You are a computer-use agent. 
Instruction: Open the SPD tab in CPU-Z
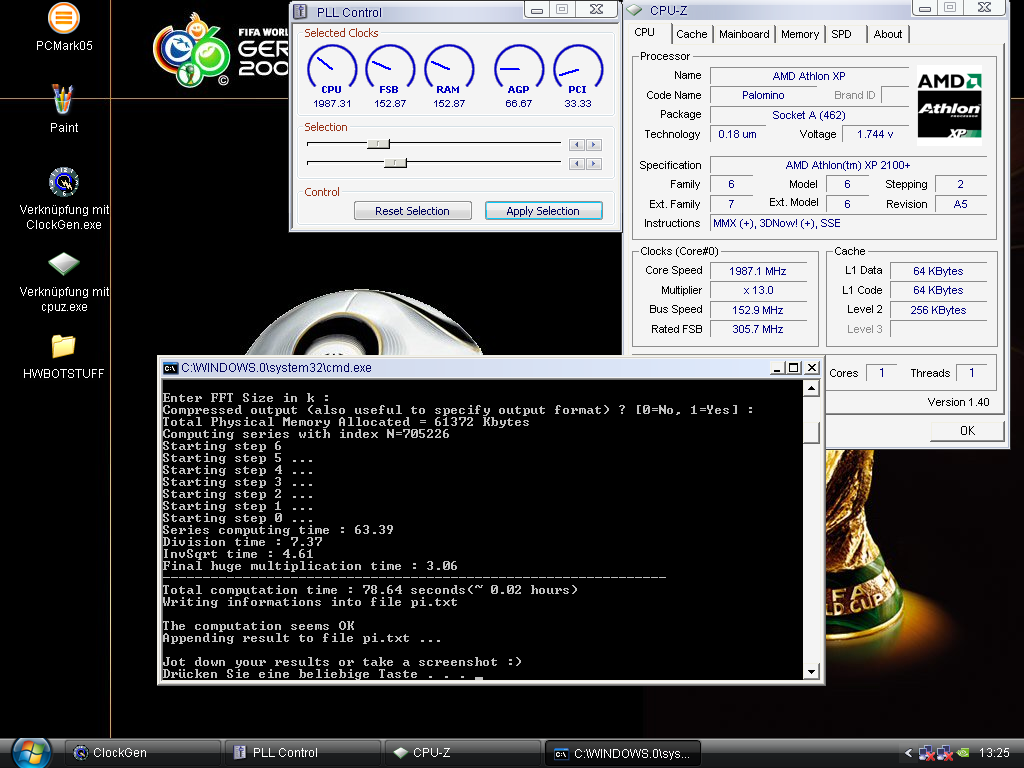coord(842,34)
